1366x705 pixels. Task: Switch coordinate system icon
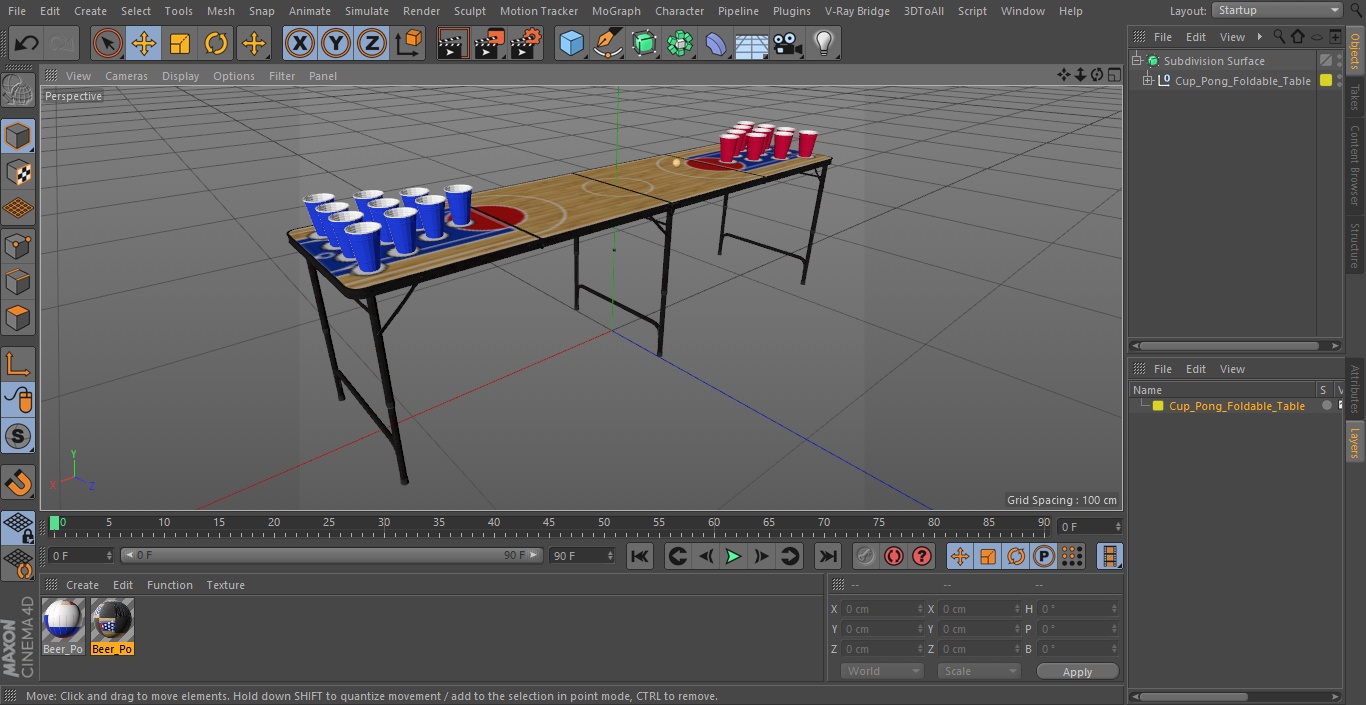pyautogui.click(x=409, y=44)
